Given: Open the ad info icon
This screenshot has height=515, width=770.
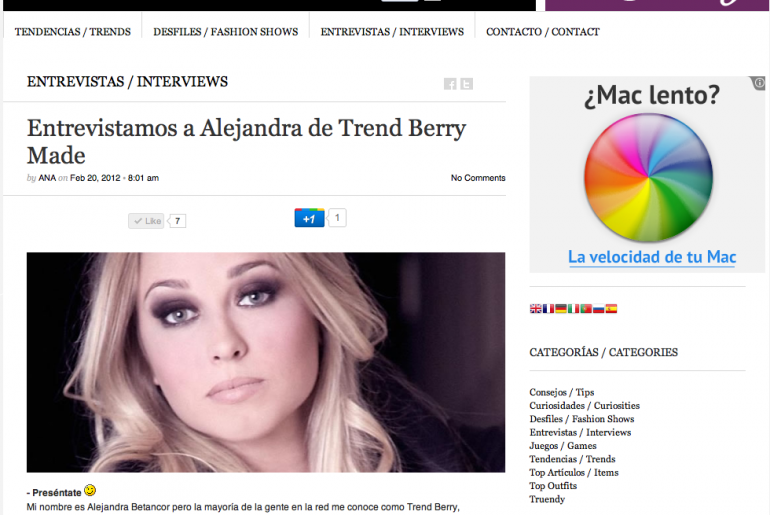Looking at the screenshot, I should pyautogui.click(x=759, y=83).
